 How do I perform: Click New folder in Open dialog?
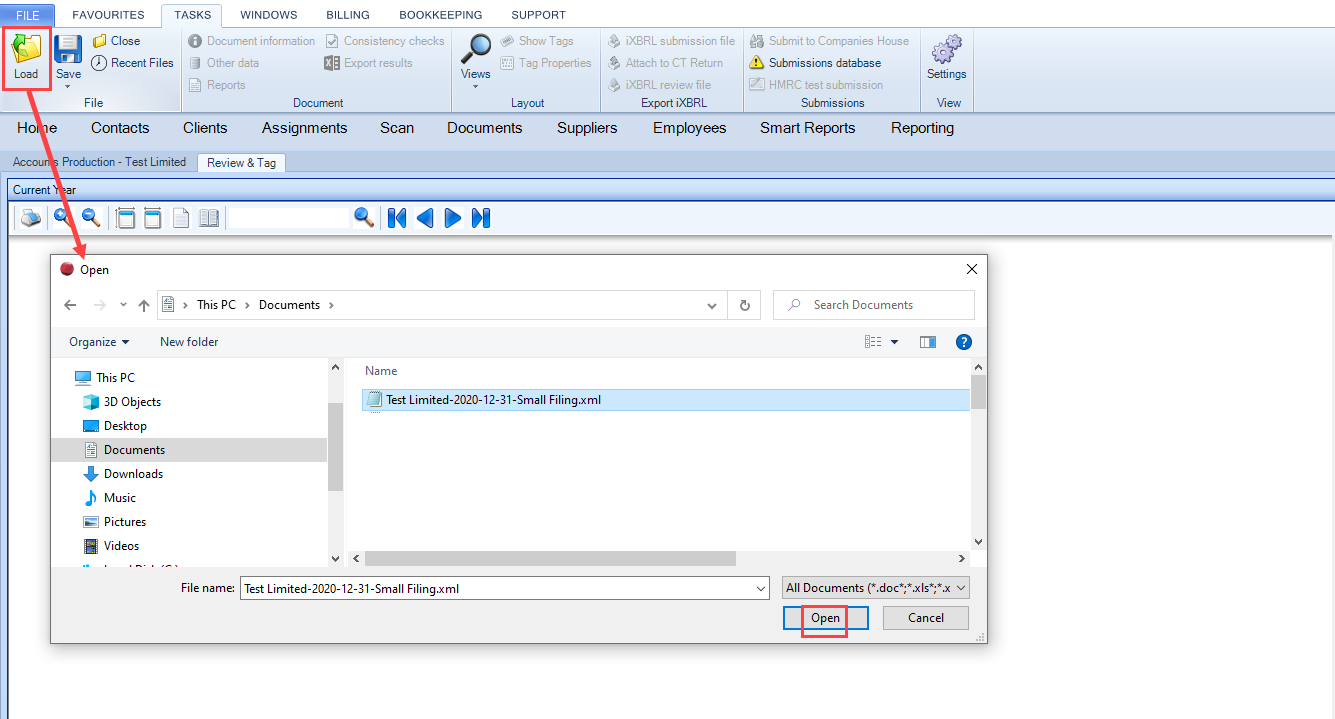pos(189,342)
